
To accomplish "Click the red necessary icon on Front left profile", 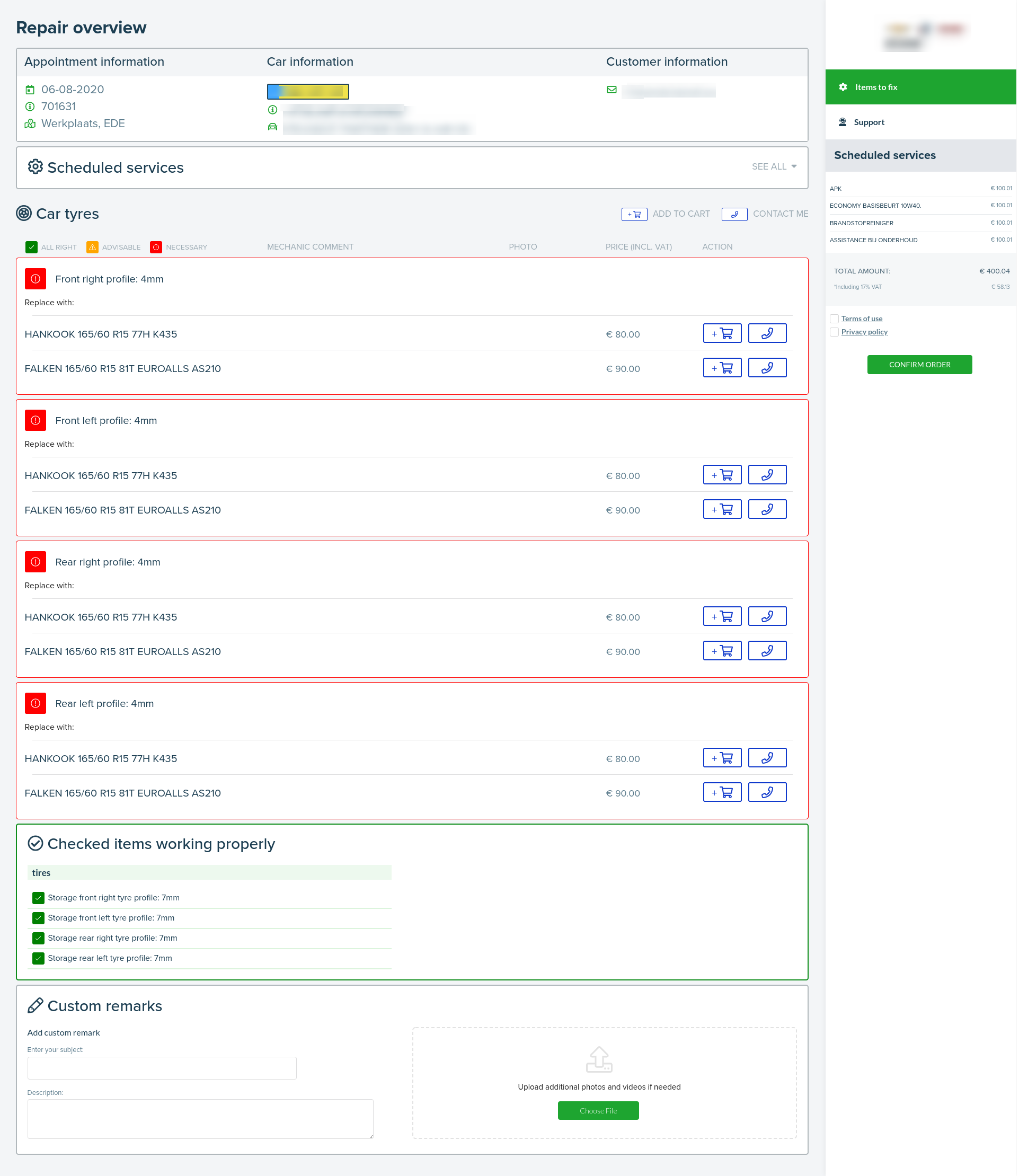I will [36, 420].
